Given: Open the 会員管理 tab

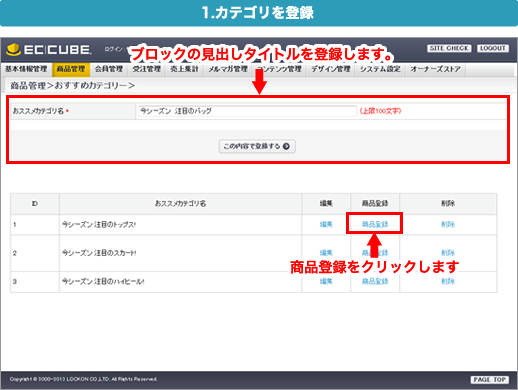Looking at the screenshot, I should (109, 69).
